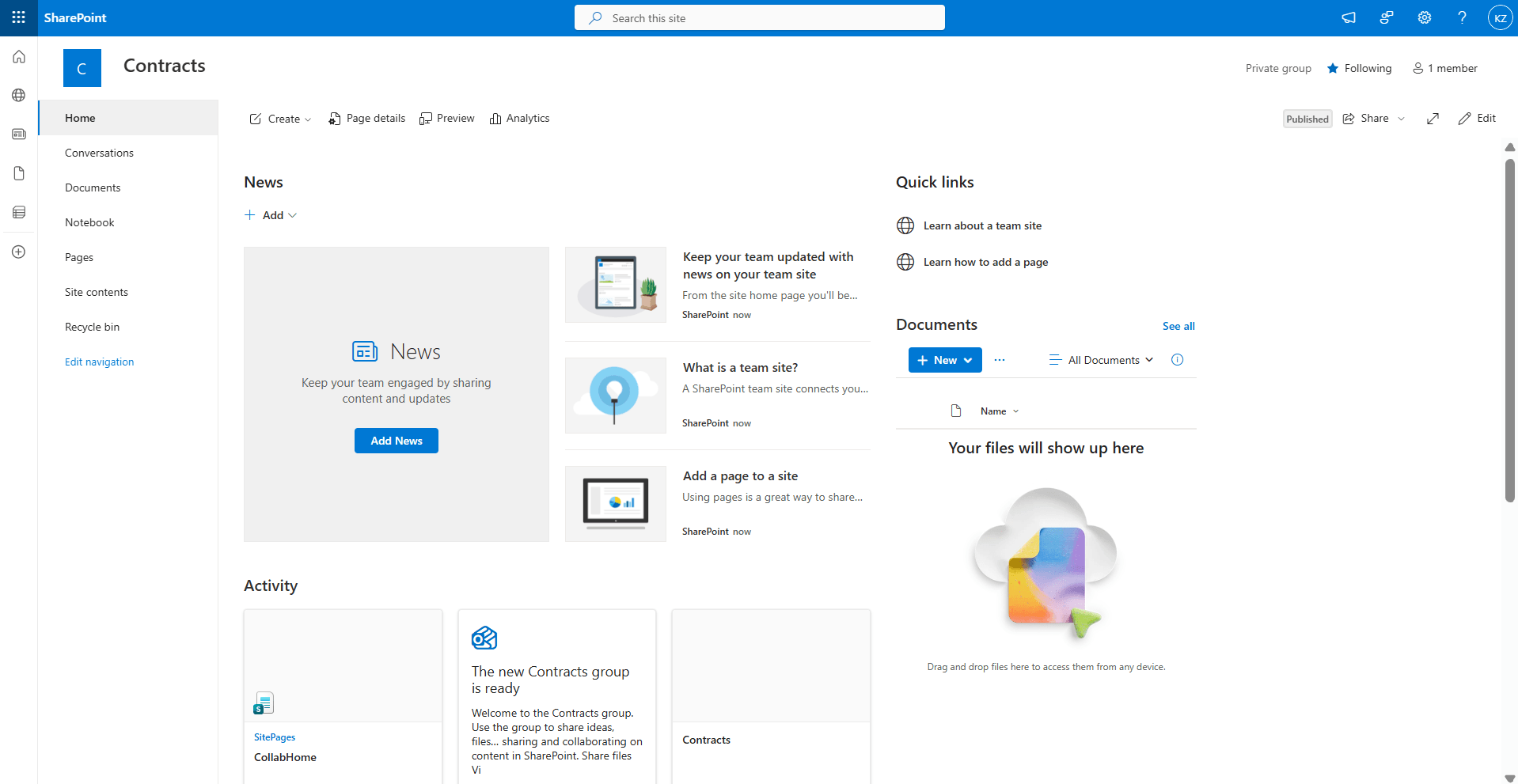Viewport: 1518px width, 784px height.
Task: Click the expand content double-arrow icon
Action: tap(1433, 119)
